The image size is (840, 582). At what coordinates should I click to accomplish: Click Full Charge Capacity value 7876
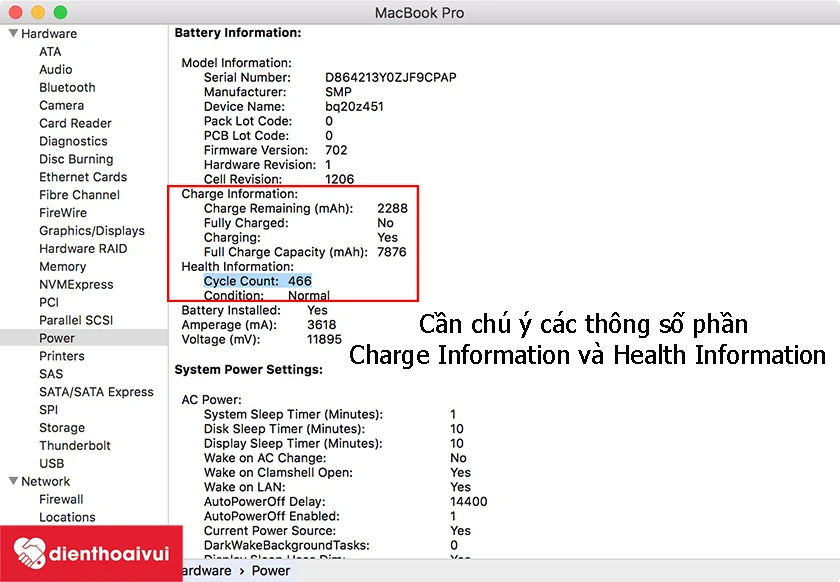point(392,252)
